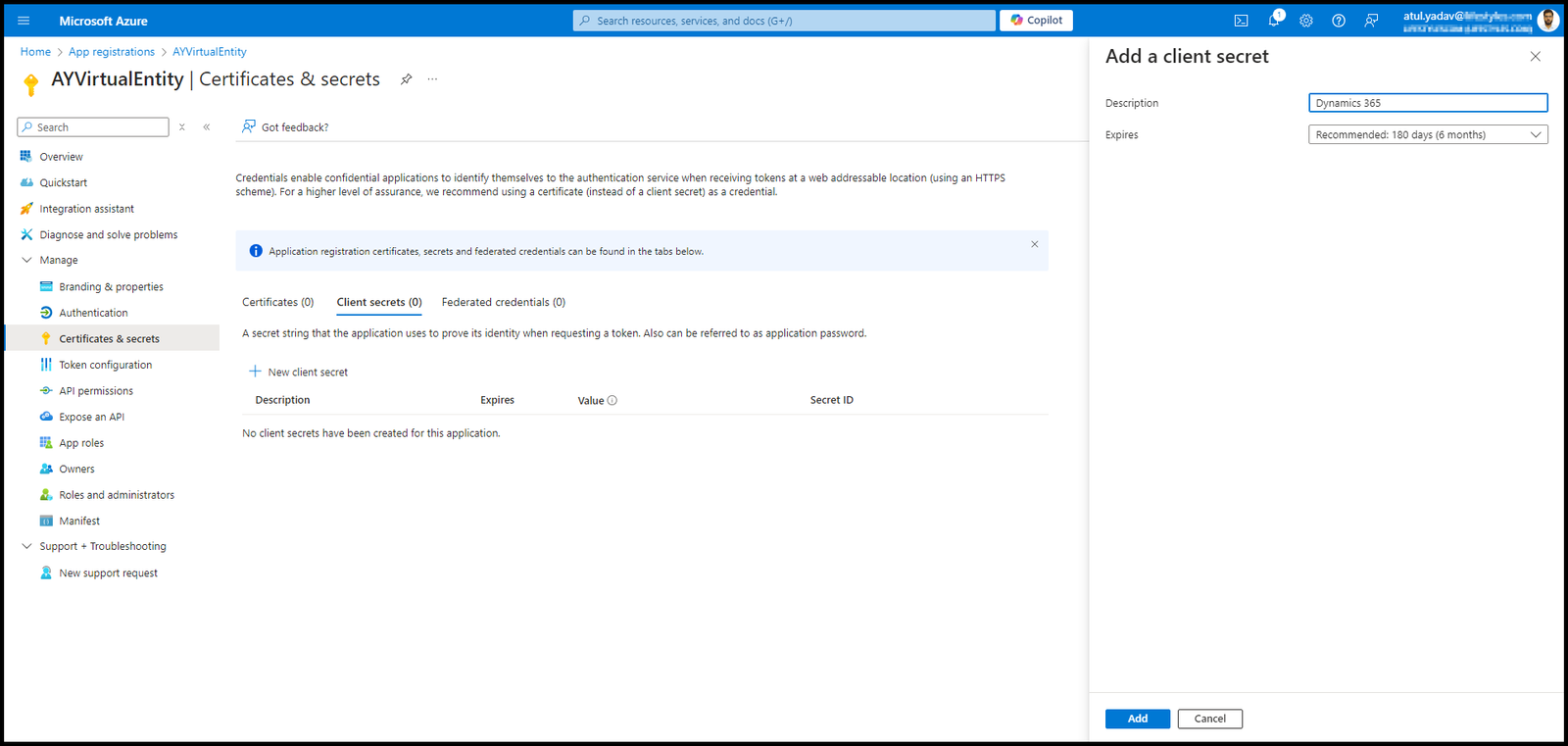This screenshot has width=1568, height=746.
Task: Go to Home breadcrumb
Action: [x=35, y=52]
